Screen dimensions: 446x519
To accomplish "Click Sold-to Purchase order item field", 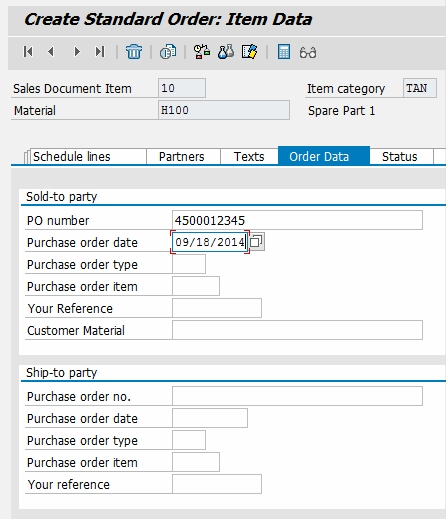I will tap(196, 286).
